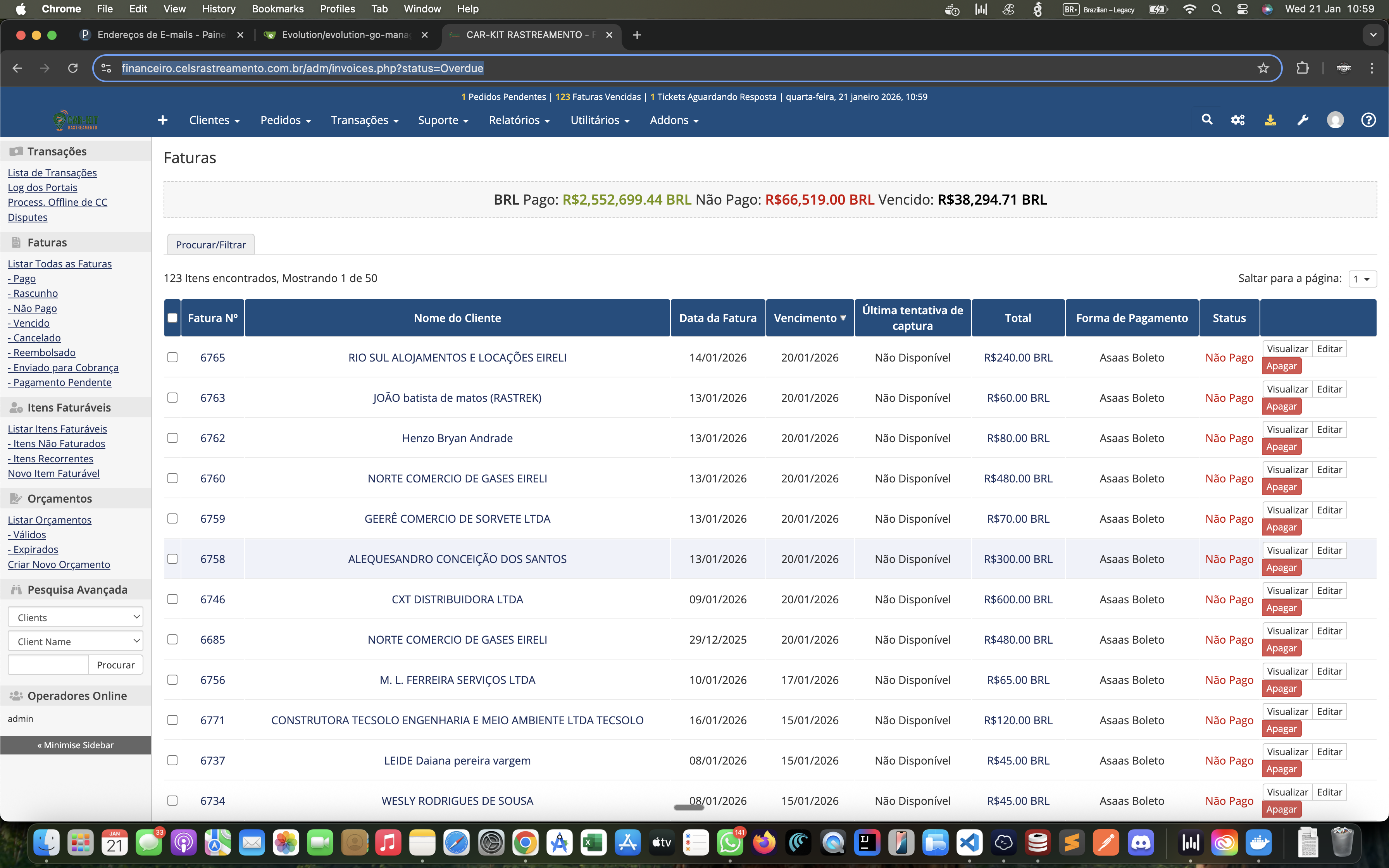Click the plus add-new icon in navbar
Viewport: 1389px width, 868px height.
point(162,120)
